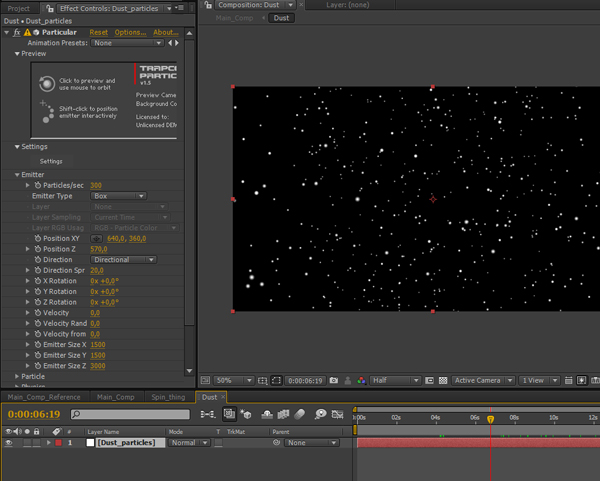Hide the Dust_particles layer eye icon

8,443
